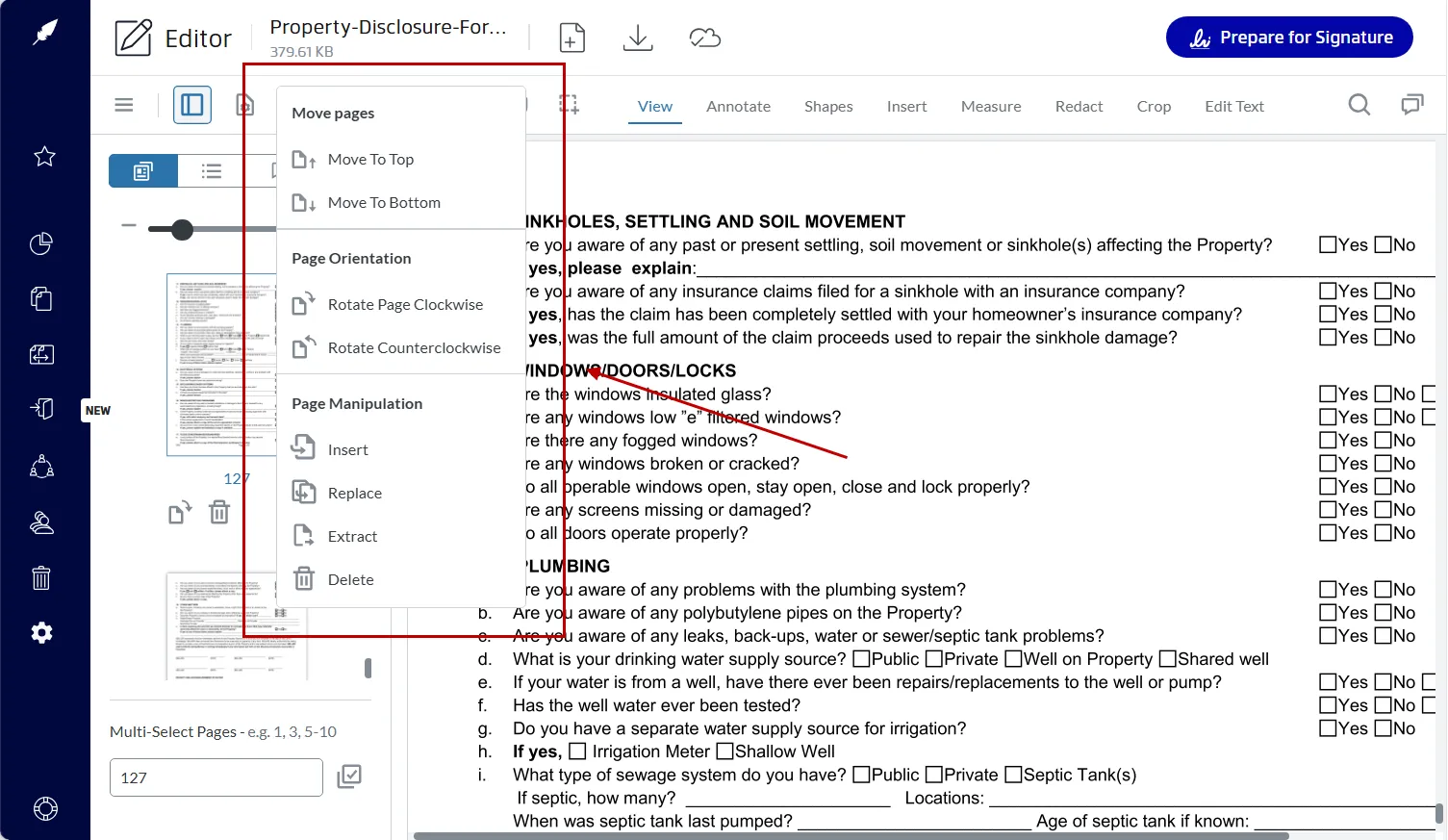The image size is (1448, 840).
Task: Choose Extract under Page Manipulation
Action: (352, 537)
